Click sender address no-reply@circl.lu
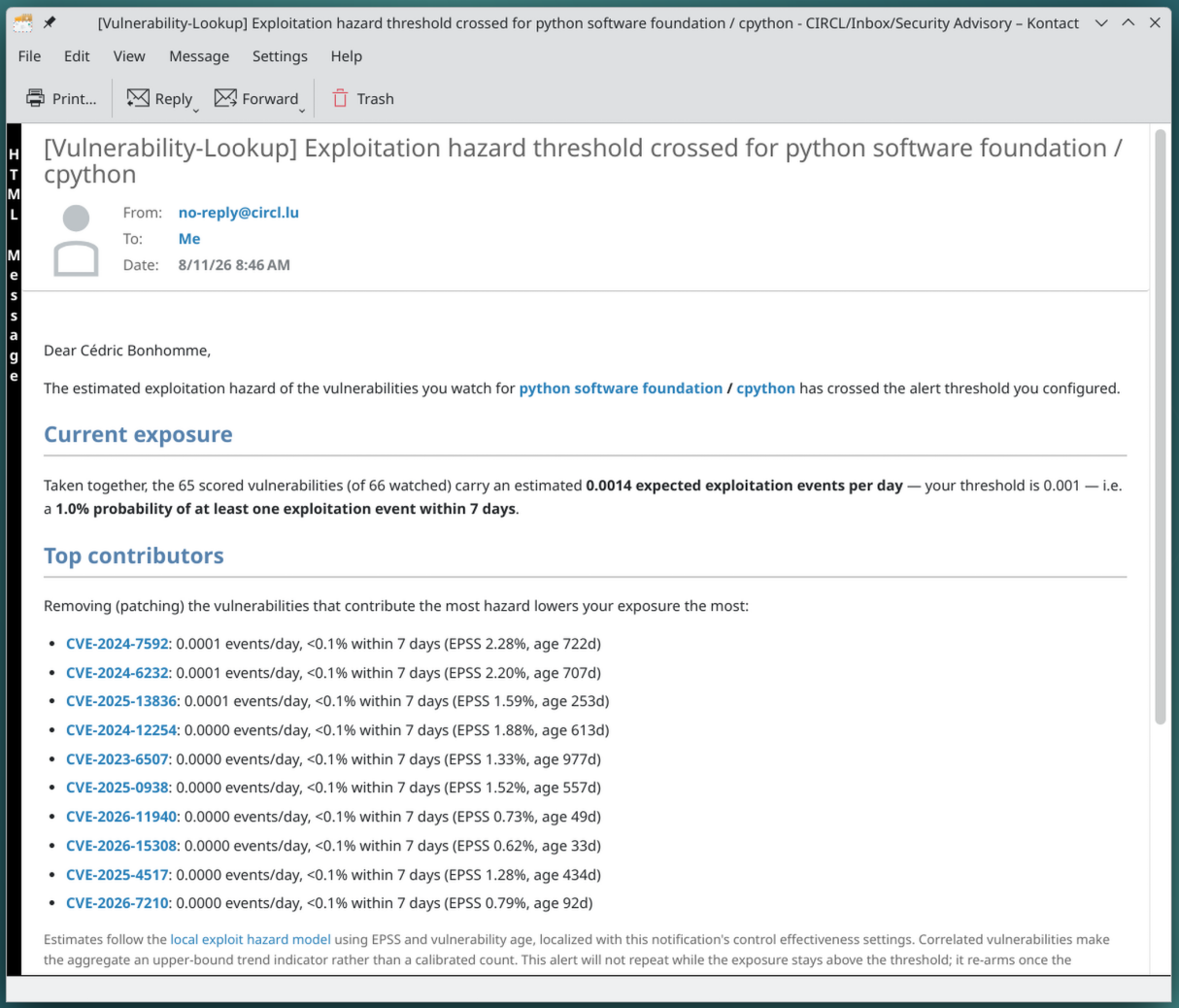1179x1008 pixels. pyautogui.click(x=239, y=213)
